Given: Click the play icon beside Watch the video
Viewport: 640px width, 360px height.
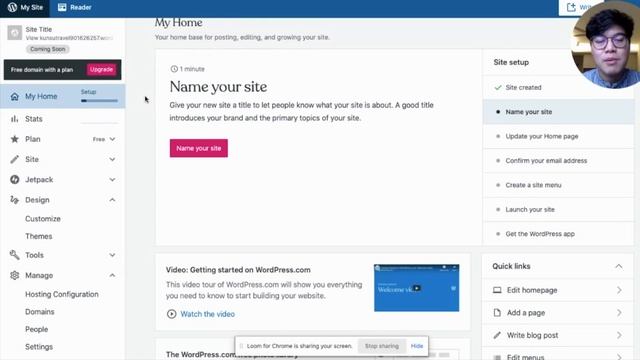Looking at the screenshot, I should coord(171,314).
